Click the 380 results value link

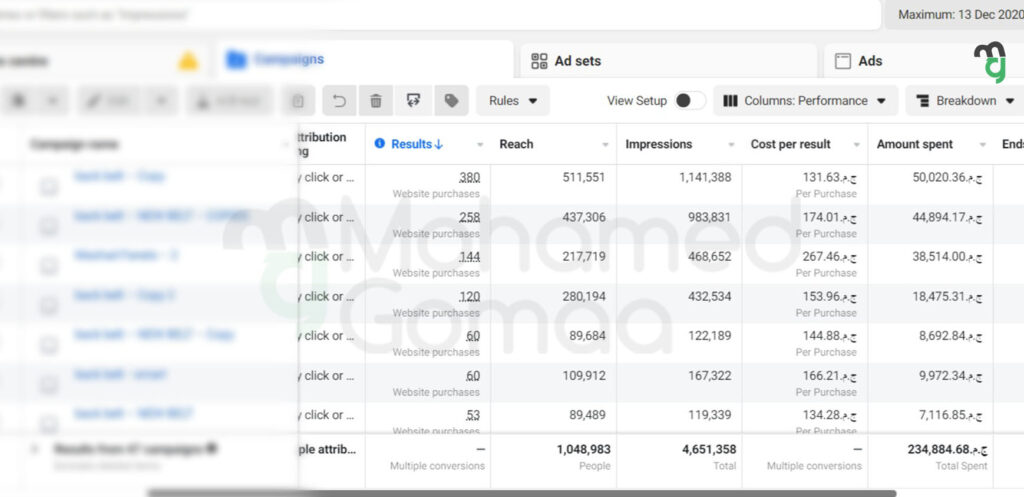click(x=469, y=178)
